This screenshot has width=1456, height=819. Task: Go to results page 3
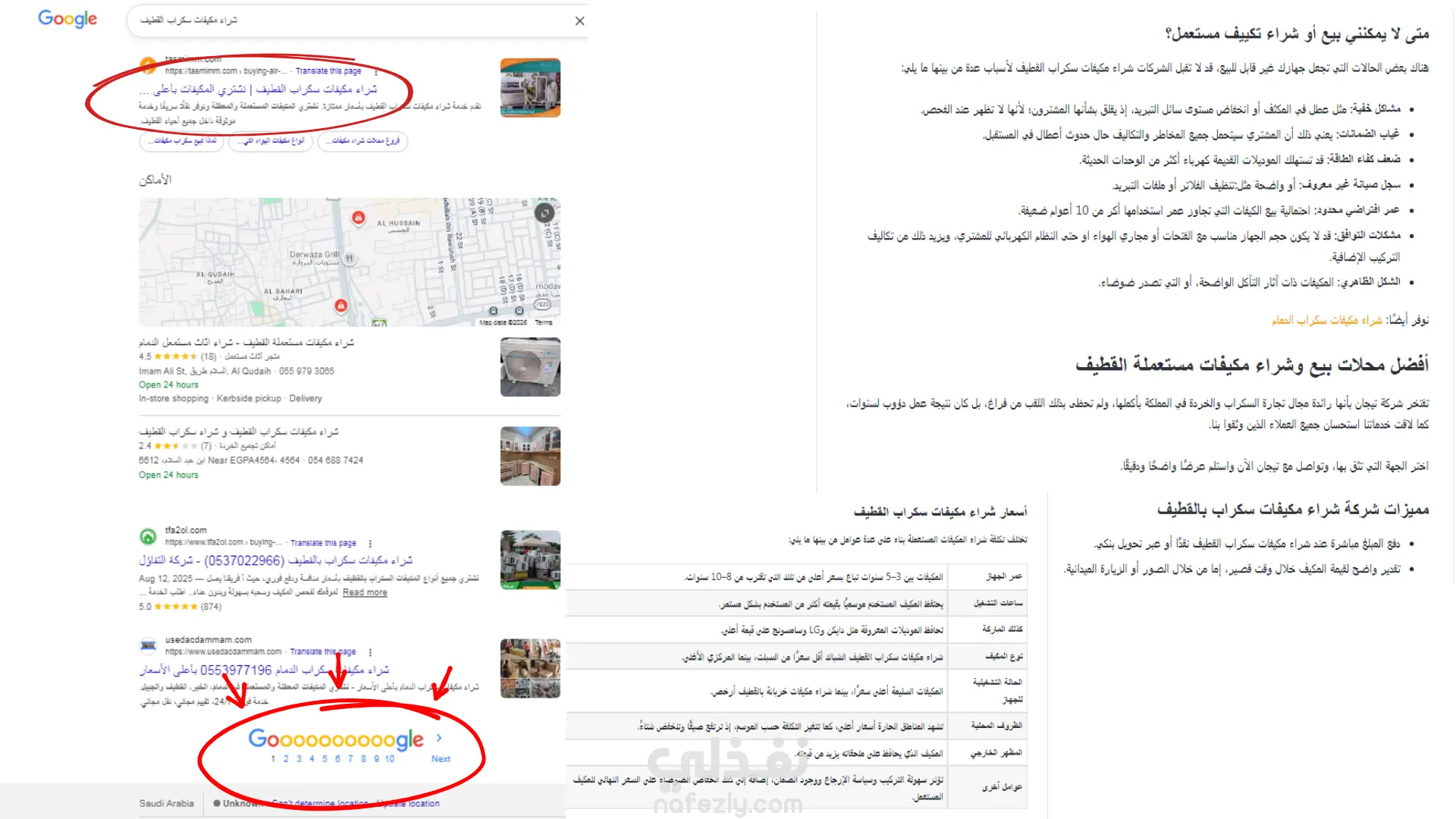(299, 759)
